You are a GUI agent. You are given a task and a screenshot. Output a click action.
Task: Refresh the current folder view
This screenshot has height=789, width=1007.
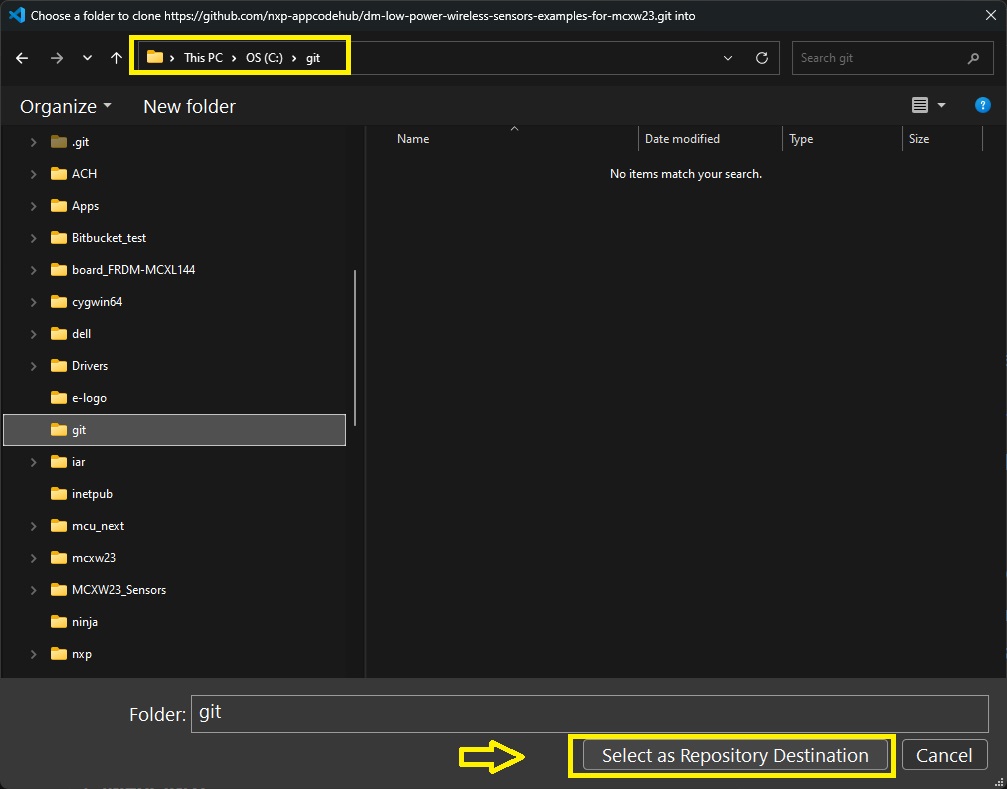point(762,58)
